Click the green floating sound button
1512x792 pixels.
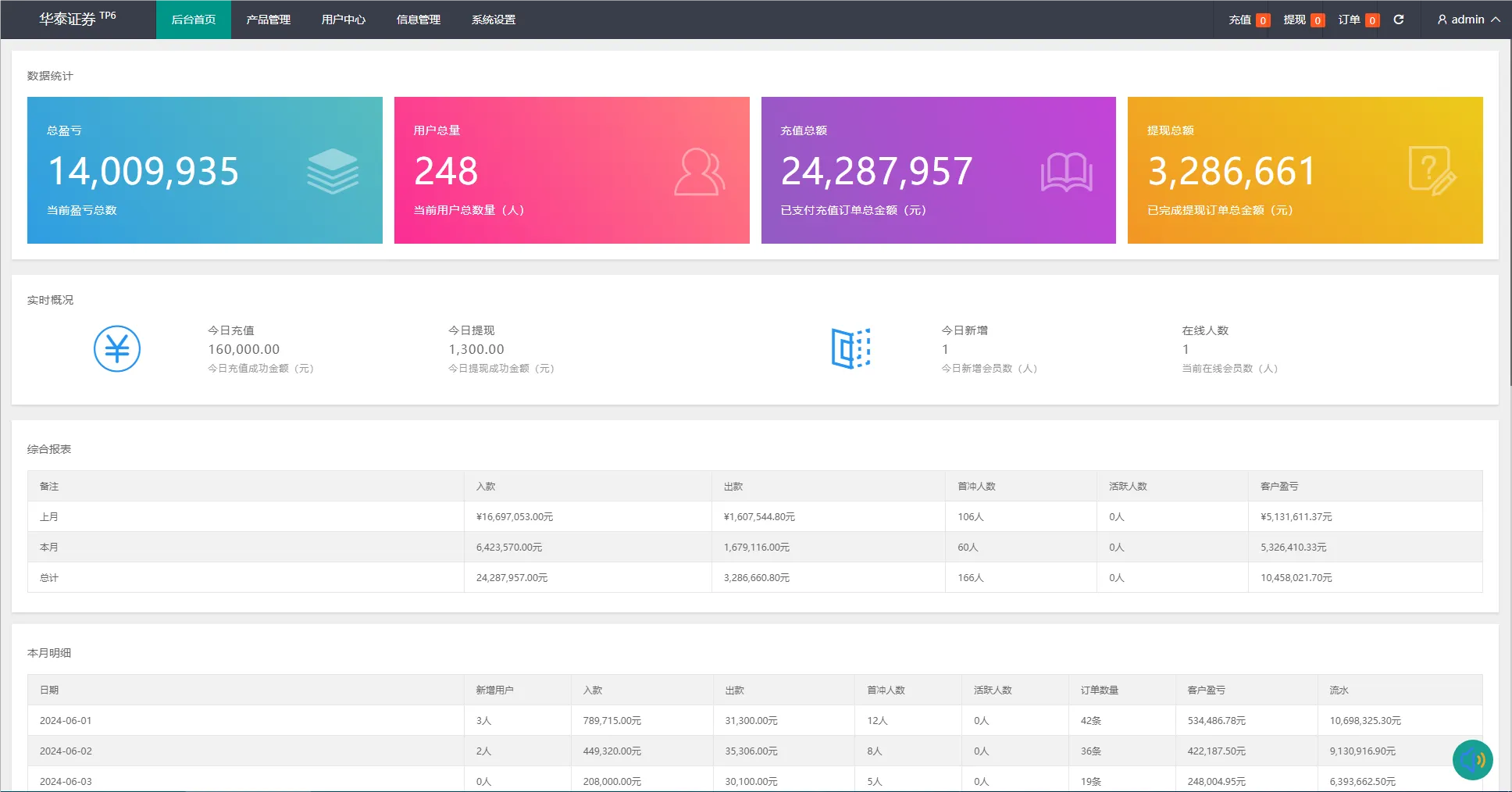tap(1472, 759)
